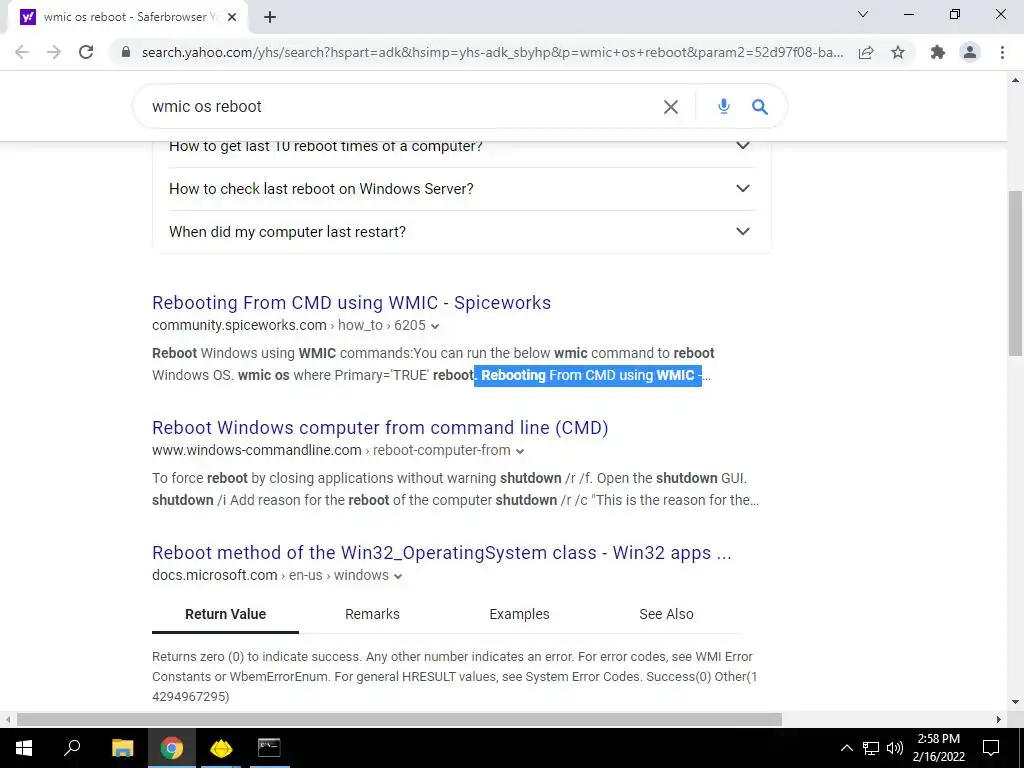Image resolution: width=1024 pixels, height=768 pixels.
Task: Click the share page icon in address bar
Action: [x=866, y=52]
